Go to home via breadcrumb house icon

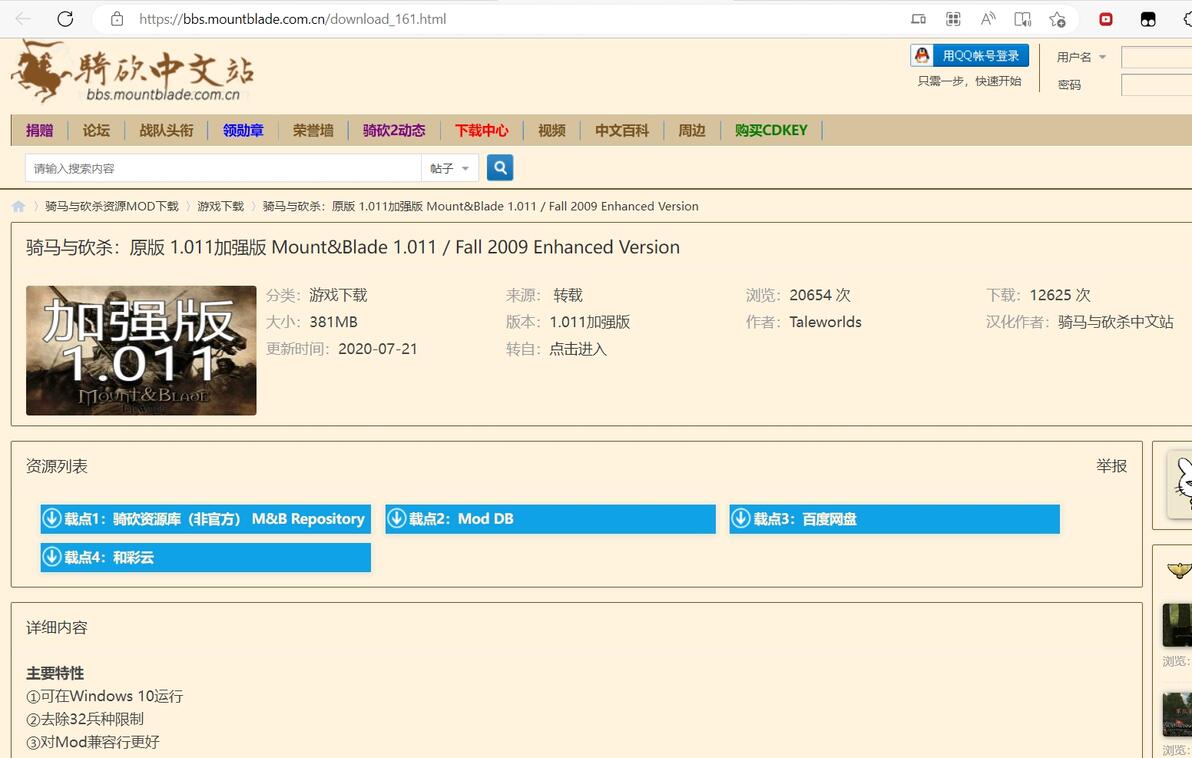point(18,206)
